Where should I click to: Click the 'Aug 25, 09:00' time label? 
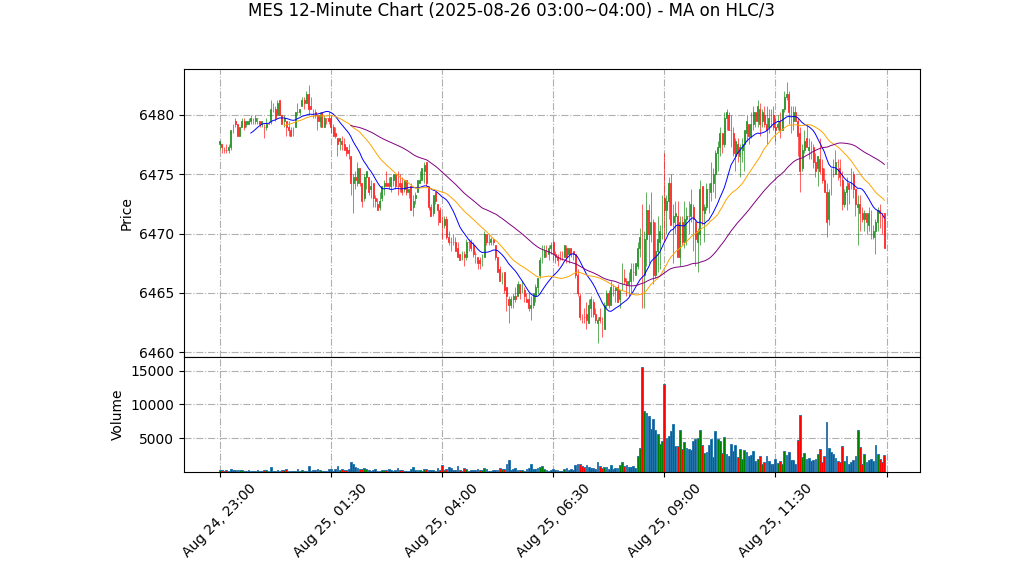[x=663, y=520]
